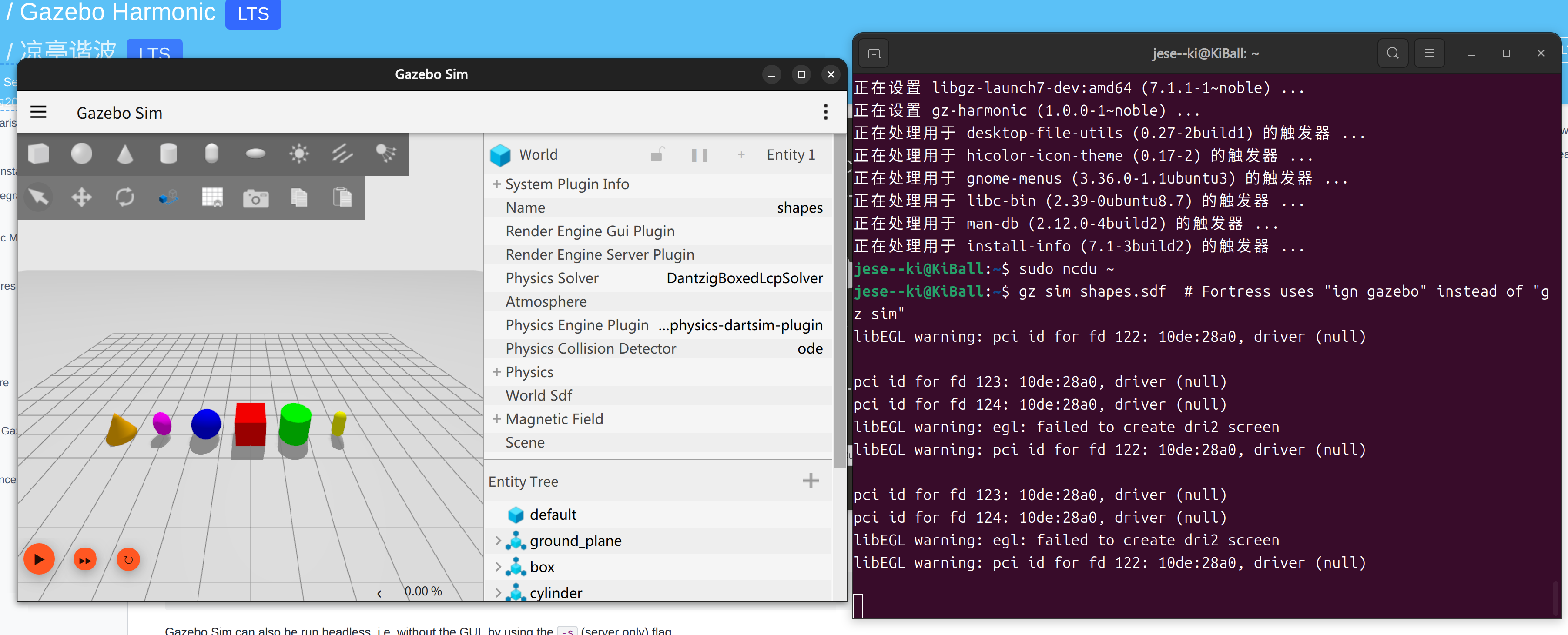Select the translate mode tool

pos(81,198)
